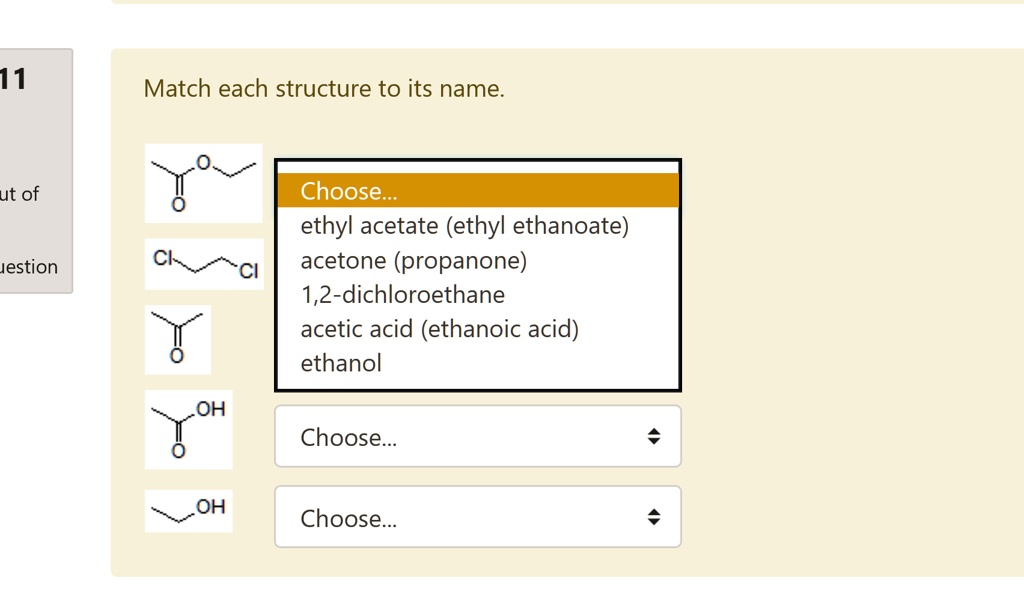Click the partially visible flag question link
1024x595 pixels.
point(29,267)
